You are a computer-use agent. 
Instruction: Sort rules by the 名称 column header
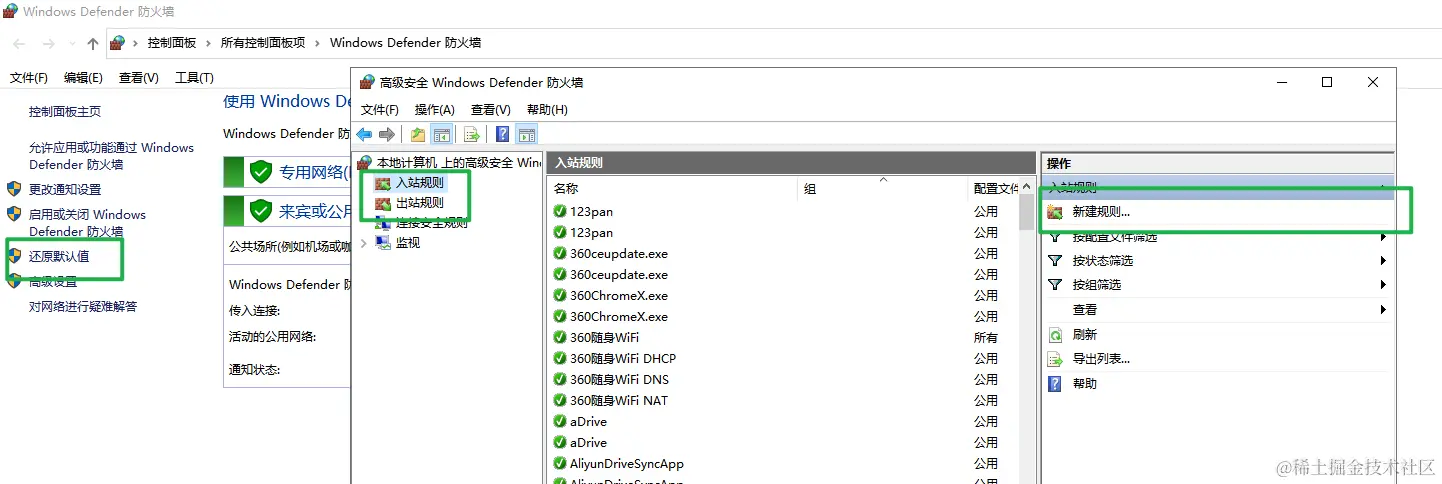coord(673,188)
